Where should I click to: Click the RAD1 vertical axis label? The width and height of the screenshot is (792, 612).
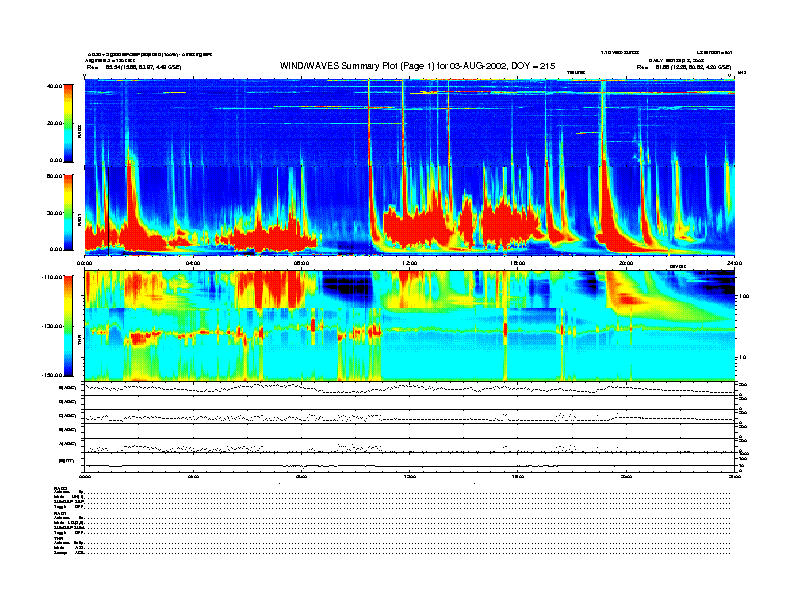[79, 219]
